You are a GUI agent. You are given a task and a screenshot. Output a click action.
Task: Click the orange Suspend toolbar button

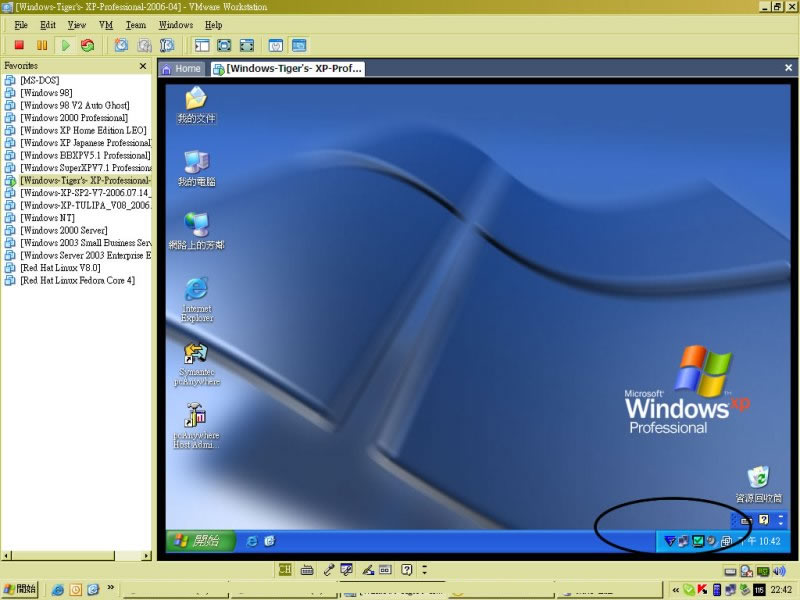42,45
